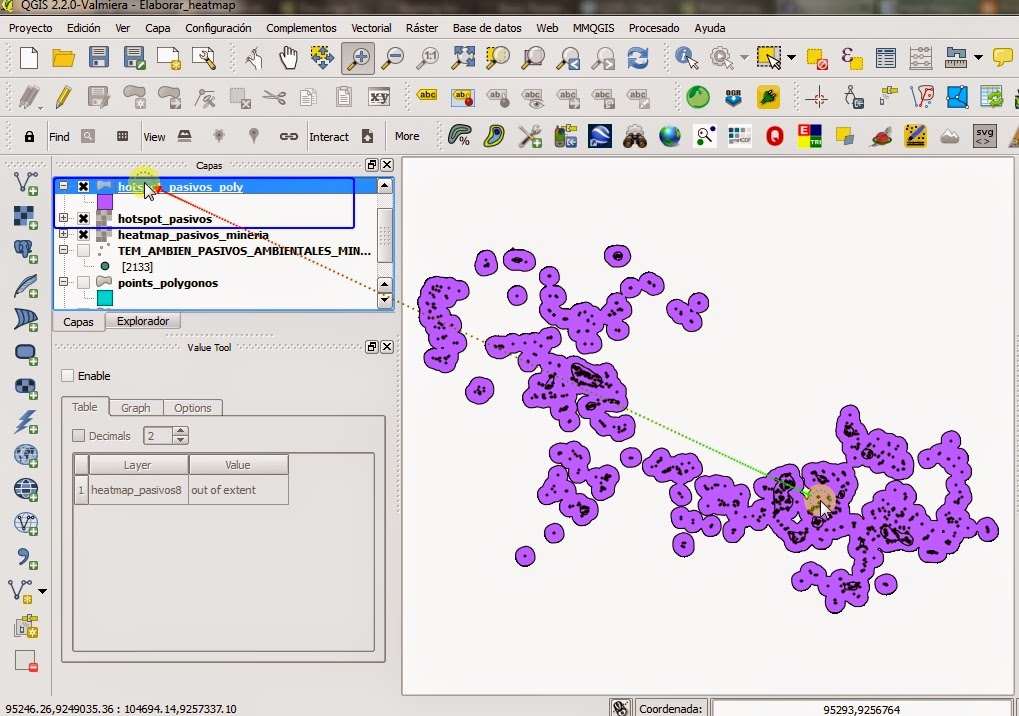
Task: Click the Capas panel scrollbar down arrow
Action: pos(385,300)
